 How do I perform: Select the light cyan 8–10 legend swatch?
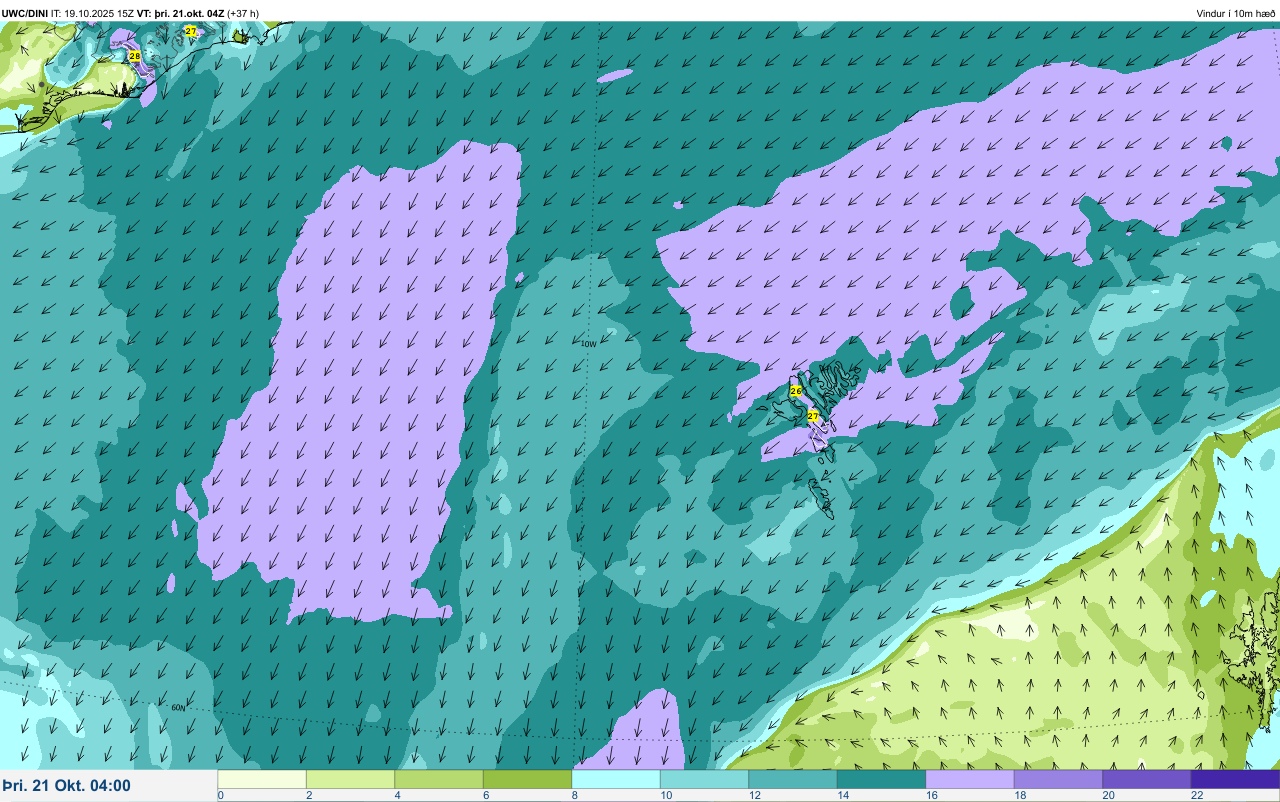tap(616, 779)
